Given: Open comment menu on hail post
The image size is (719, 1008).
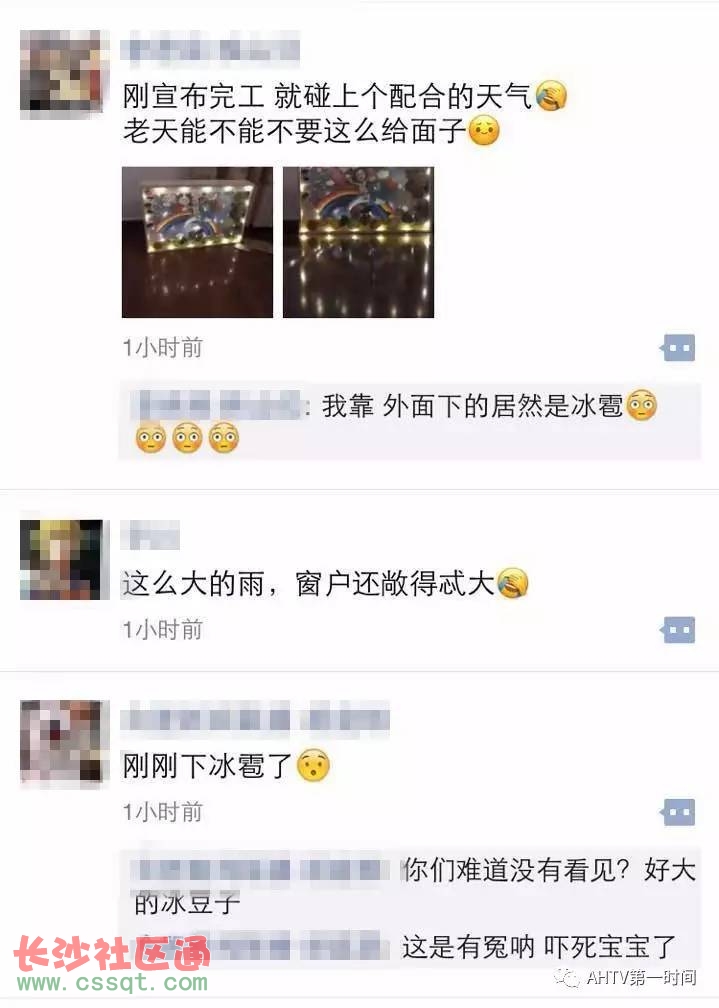Looking at the screenshot, I should coord(678,812).
